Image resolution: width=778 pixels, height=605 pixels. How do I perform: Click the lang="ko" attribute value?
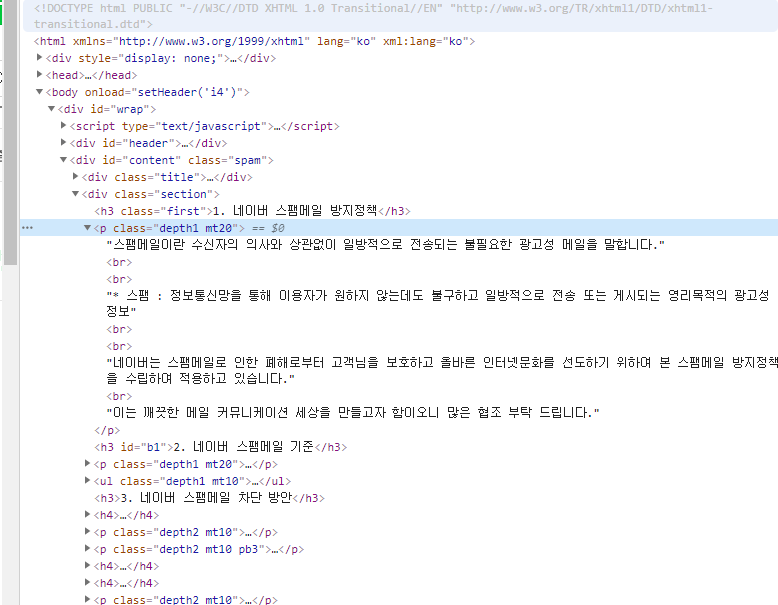(363, 41)
